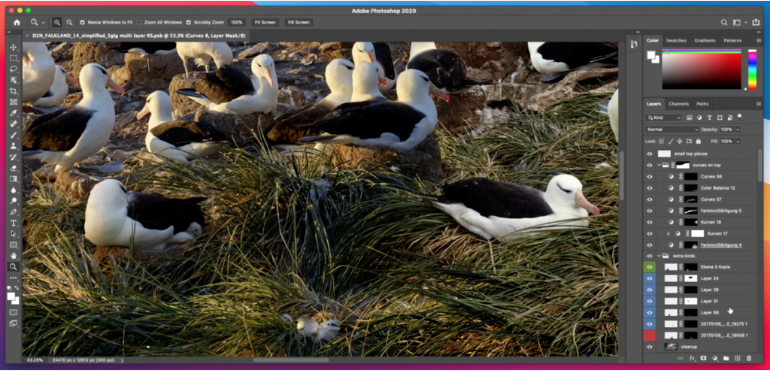Click the Fit Screen button
The image size is (770, 371).
[x=265, y=23]
